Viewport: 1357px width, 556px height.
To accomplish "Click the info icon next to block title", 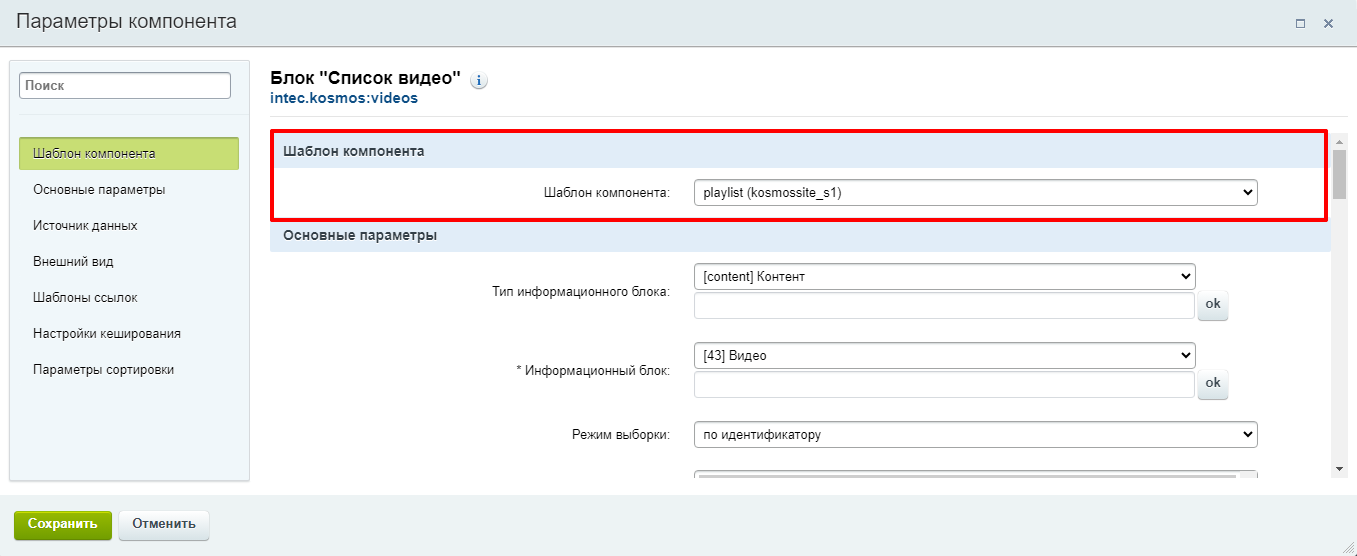I will pos(479,81).
